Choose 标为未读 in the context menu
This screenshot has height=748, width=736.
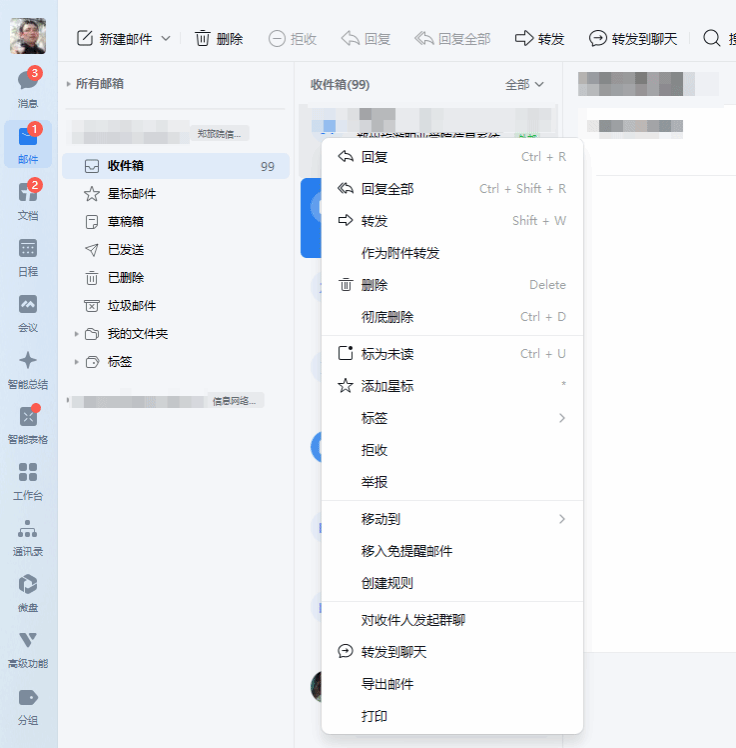(387, 354)
